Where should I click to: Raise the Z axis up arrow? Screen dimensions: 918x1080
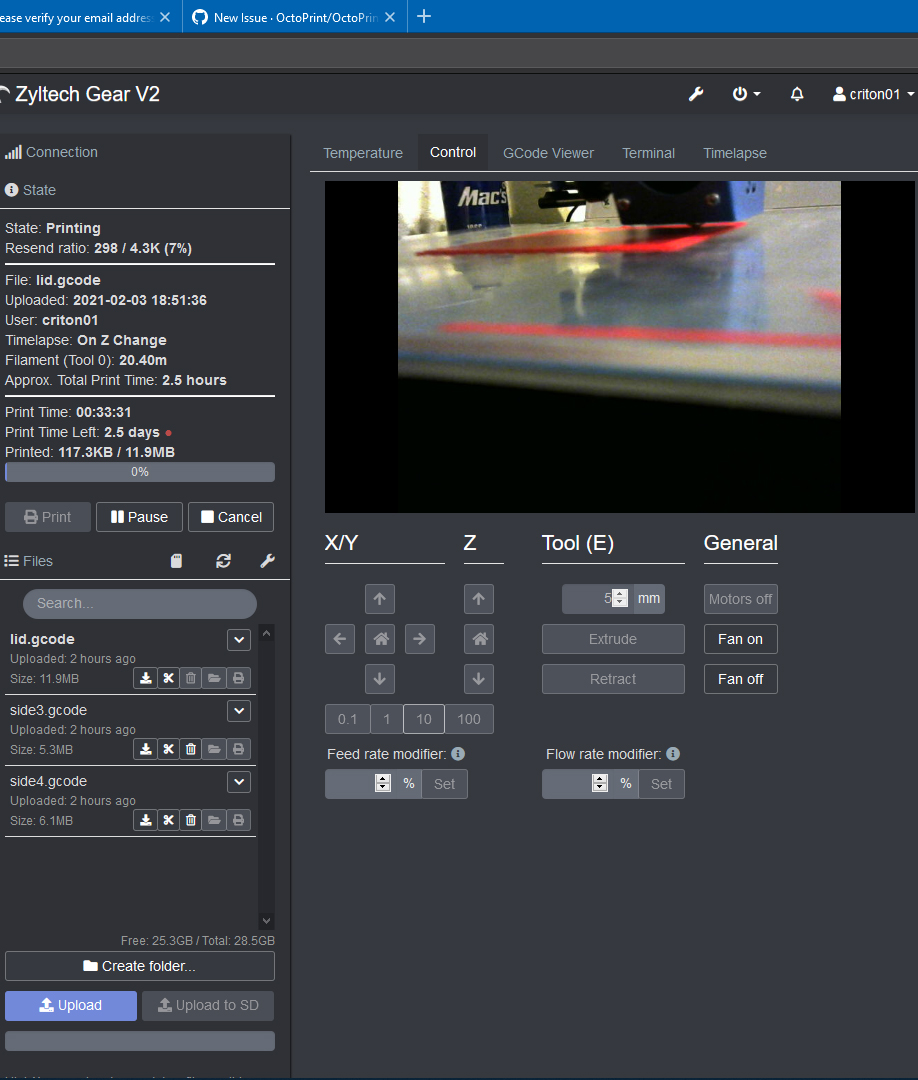point(479,599)
